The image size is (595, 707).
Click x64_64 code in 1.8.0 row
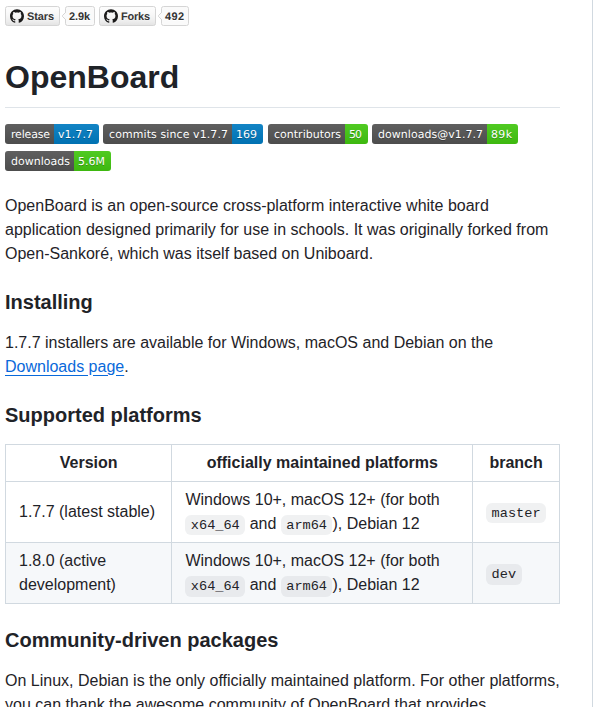click(x=215, y=586)
